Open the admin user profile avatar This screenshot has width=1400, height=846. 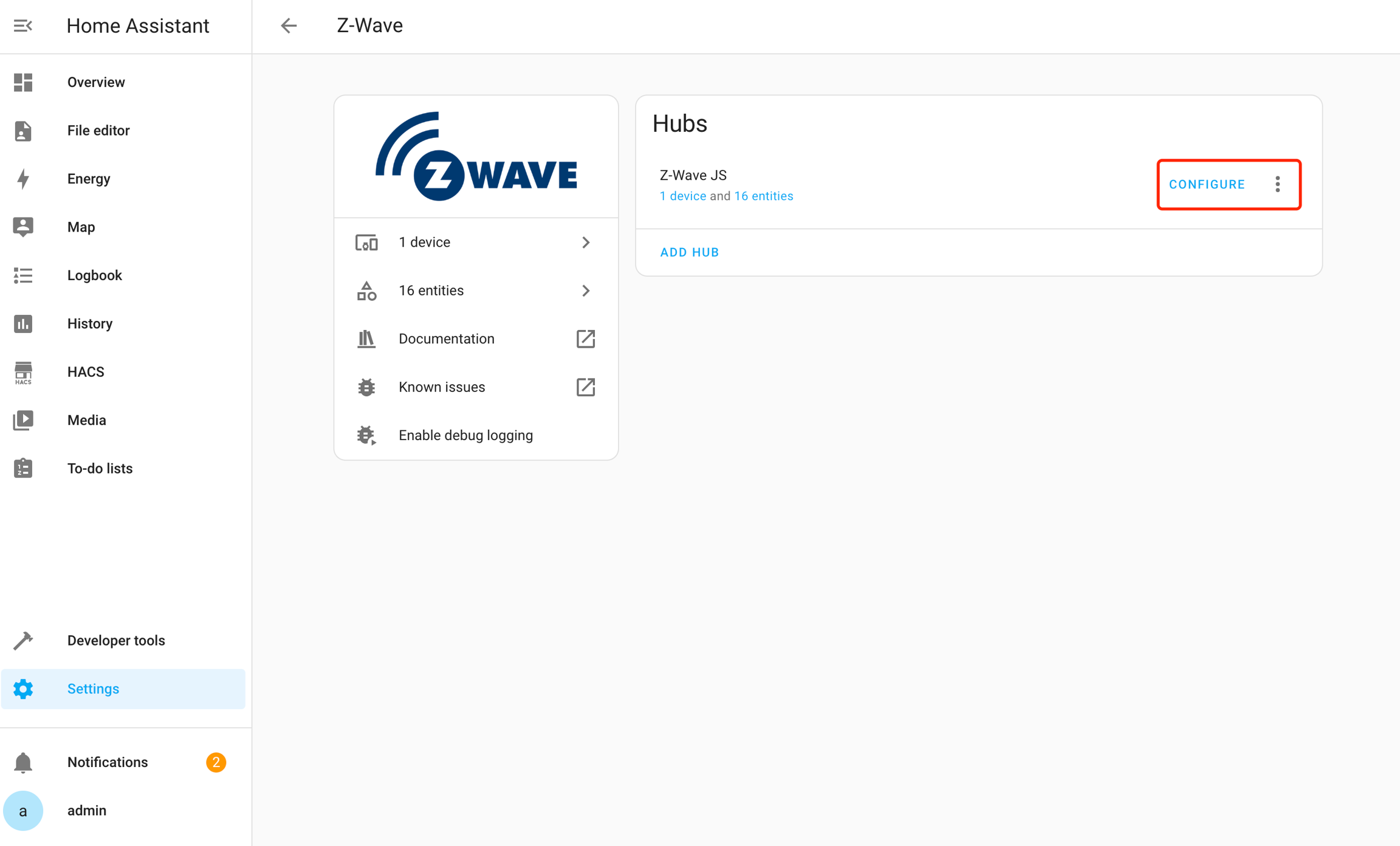coord(23,810)
